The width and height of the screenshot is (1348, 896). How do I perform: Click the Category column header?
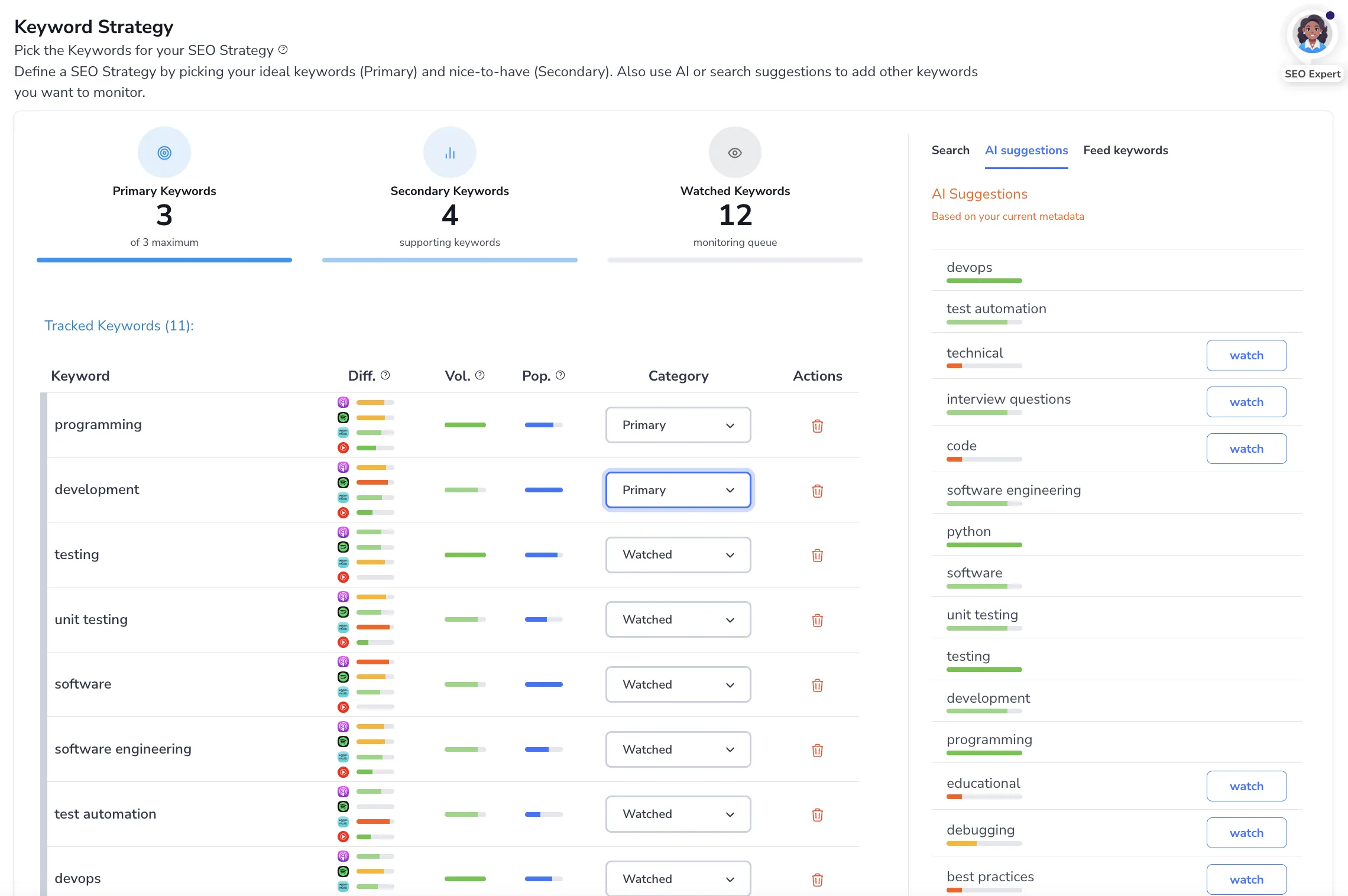678,376
